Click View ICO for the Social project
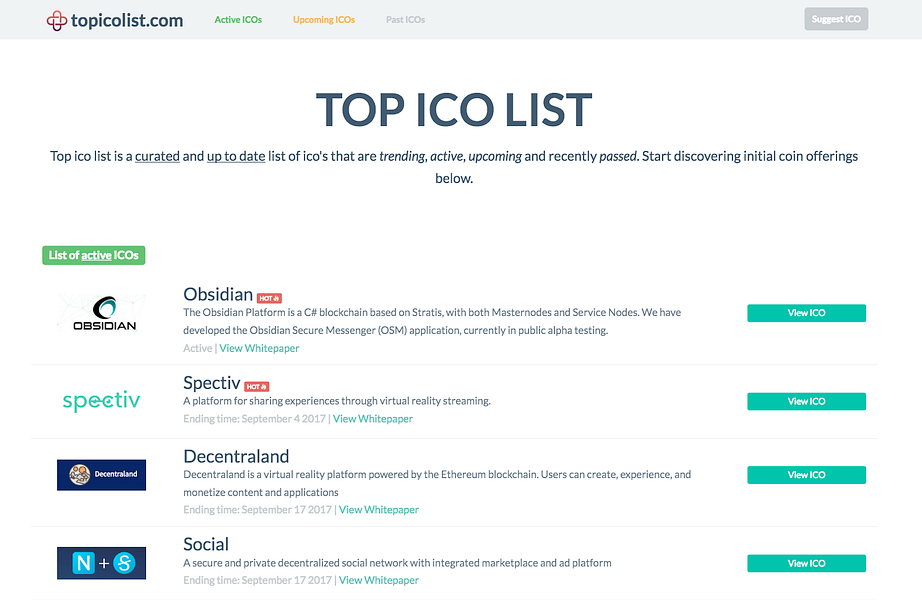This screenshot has width=922, height=600. (806, 563)
